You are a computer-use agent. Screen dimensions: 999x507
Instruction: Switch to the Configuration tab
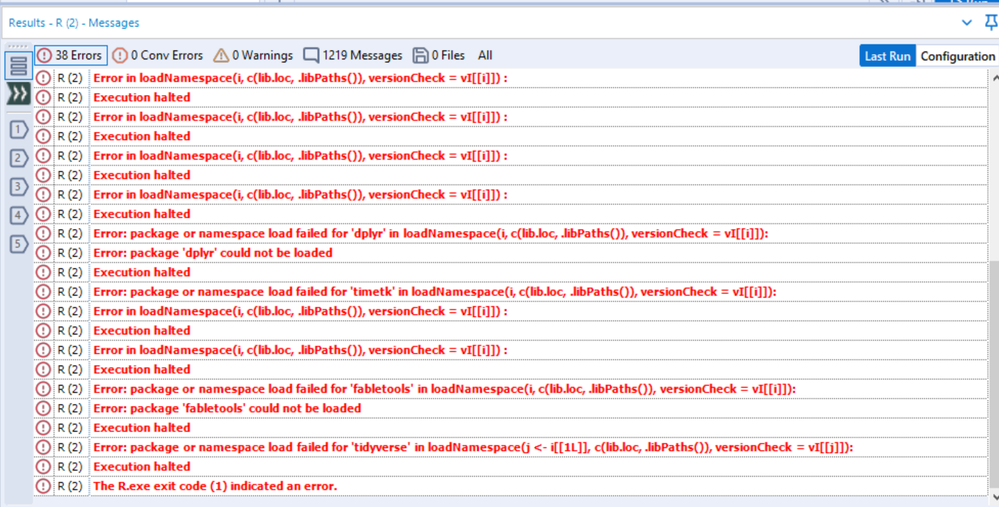point(957,56)
